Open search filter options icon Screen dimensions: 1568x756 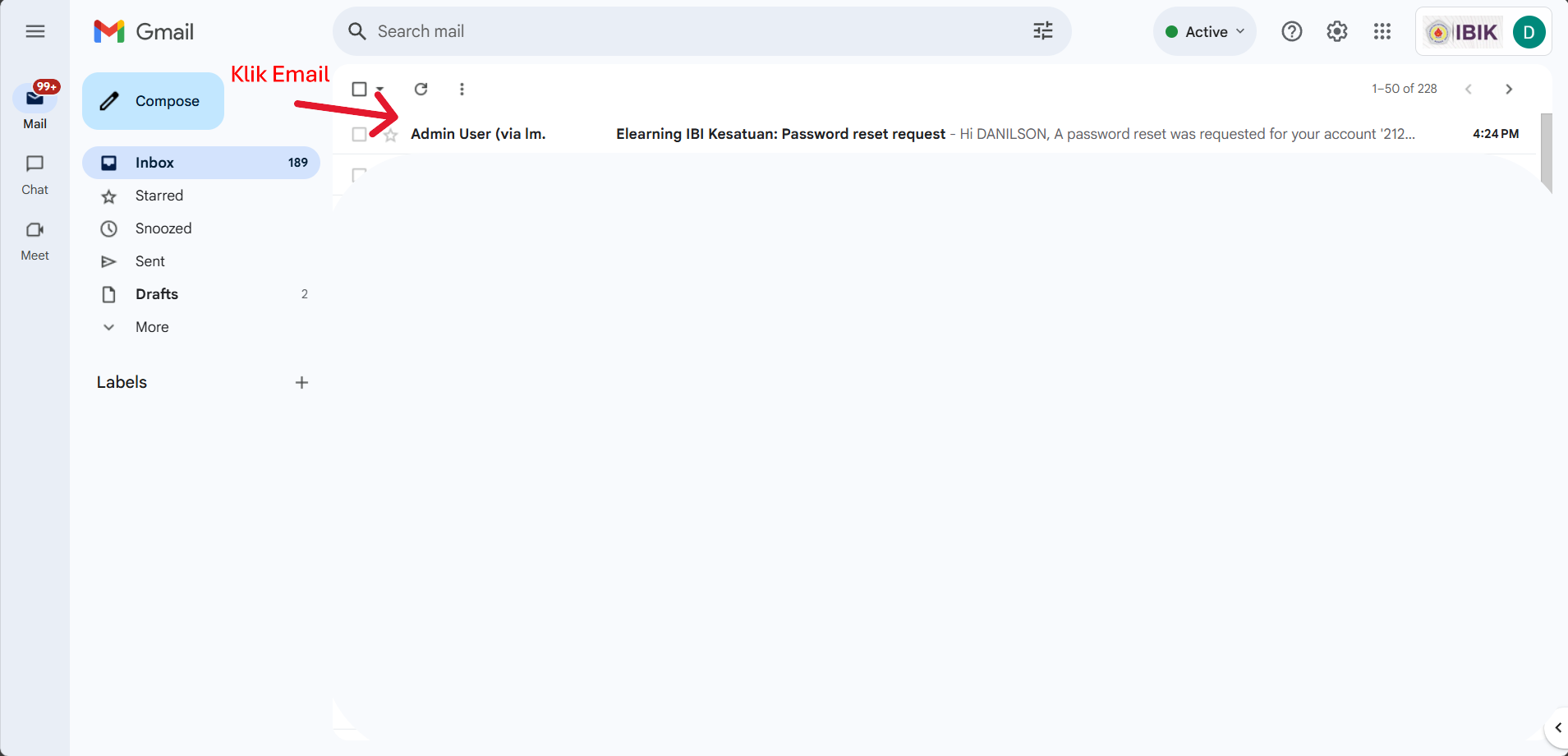[1042, 31]
